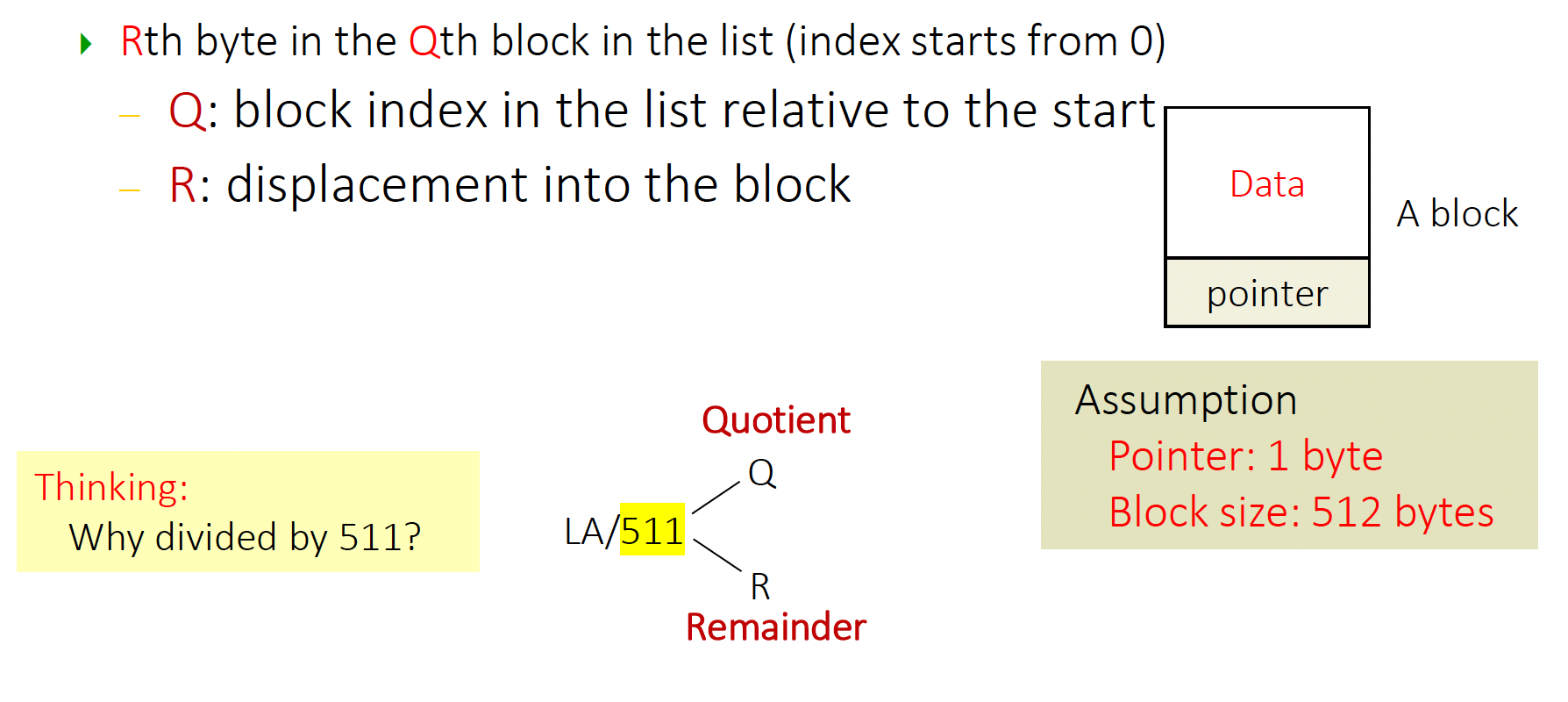The width and height of the screenshot is (1568, 702).
Task: Click the first dash bullet before Q
Action: click(130, 115)
